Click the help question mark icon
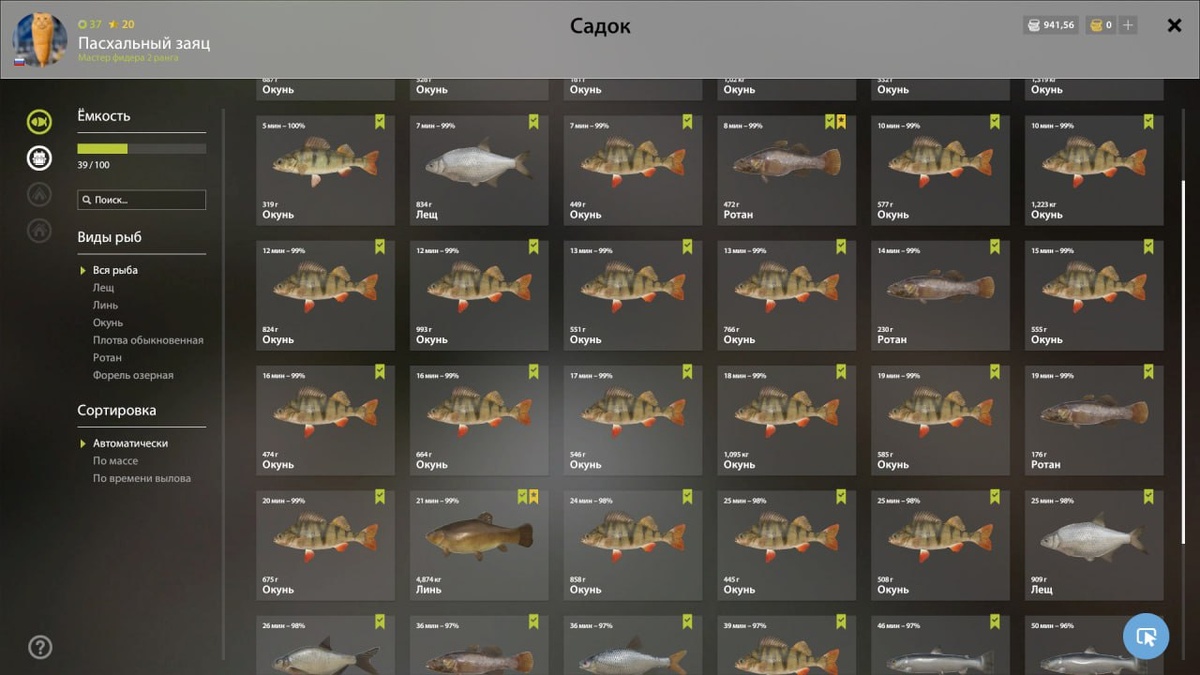Image resolution: width=1200 pixels, height=675 pixels. point(40,647)
